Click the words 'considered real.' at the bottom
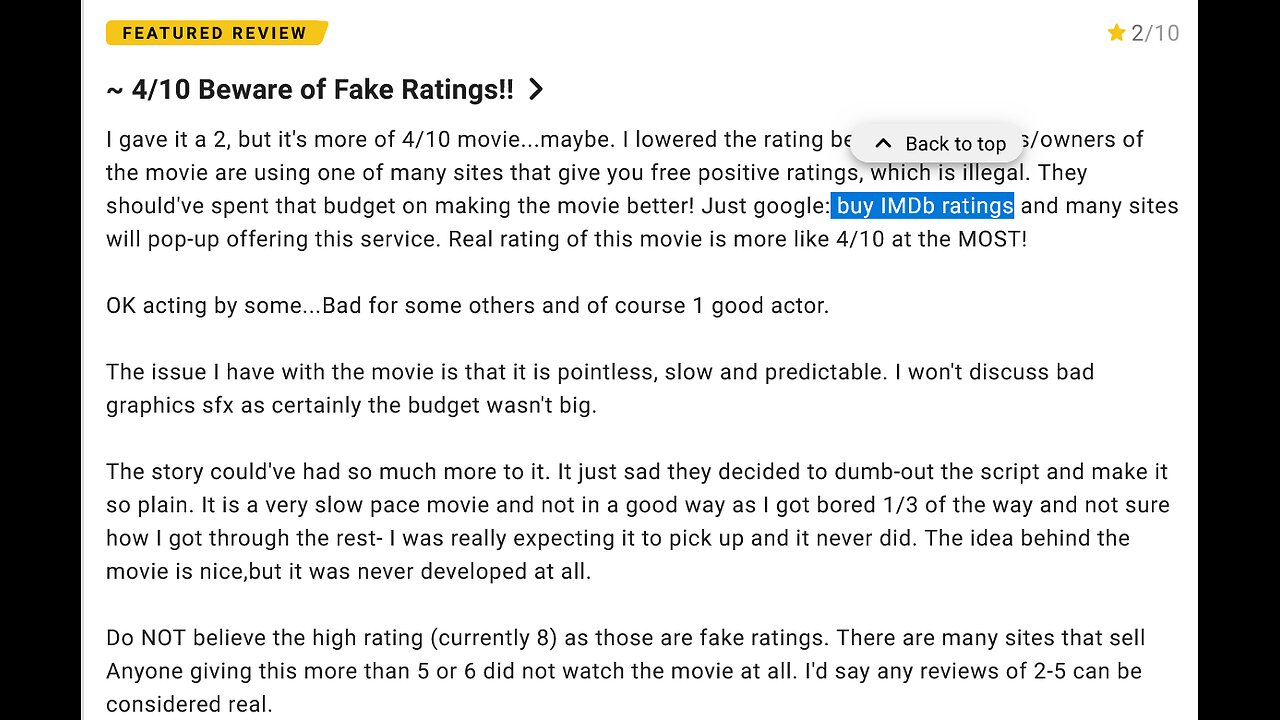The height and width of the screenshot is (720, 1280). coord(189,704)
